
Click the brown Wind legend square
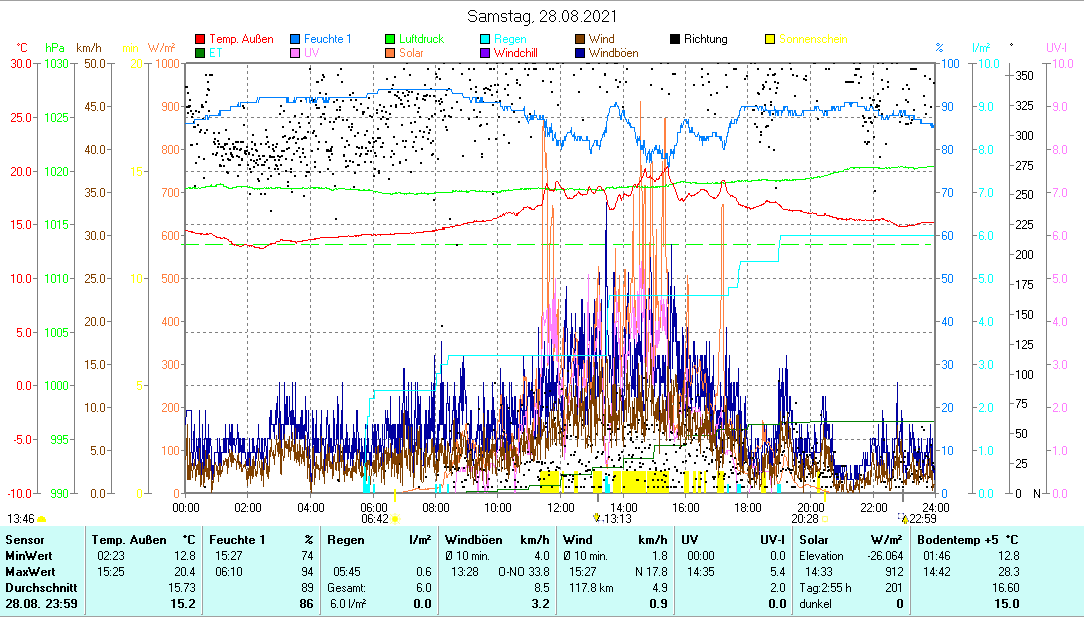point(581,40)
